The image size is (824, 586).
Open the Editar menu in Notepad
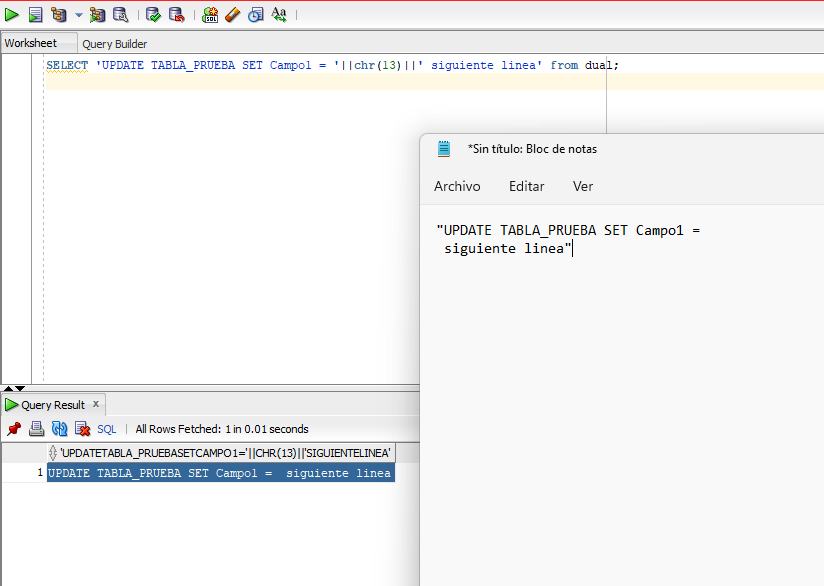click(x=526, y=186)
